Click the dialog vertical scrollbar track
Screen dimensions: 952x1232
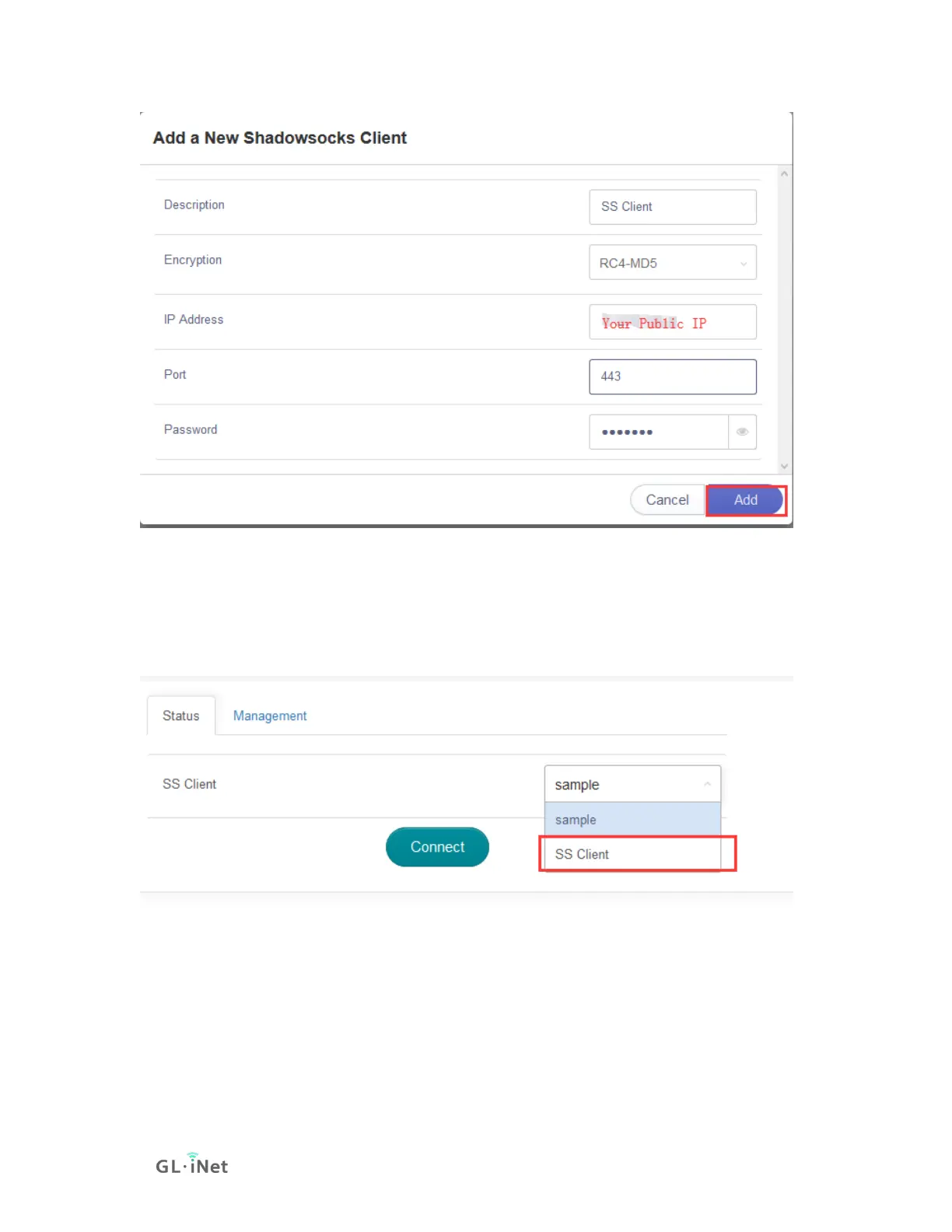784,320
